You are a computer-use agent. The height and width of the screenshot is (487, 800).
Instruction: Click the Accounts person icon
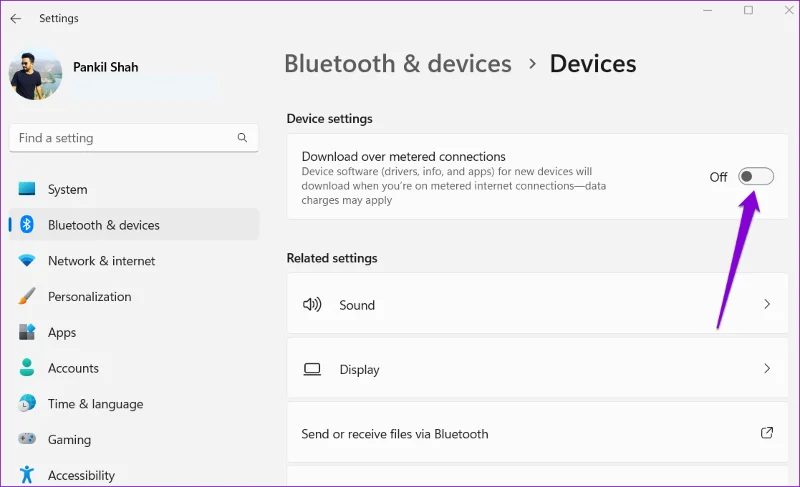pyautogui.click(x=27, y=368)
